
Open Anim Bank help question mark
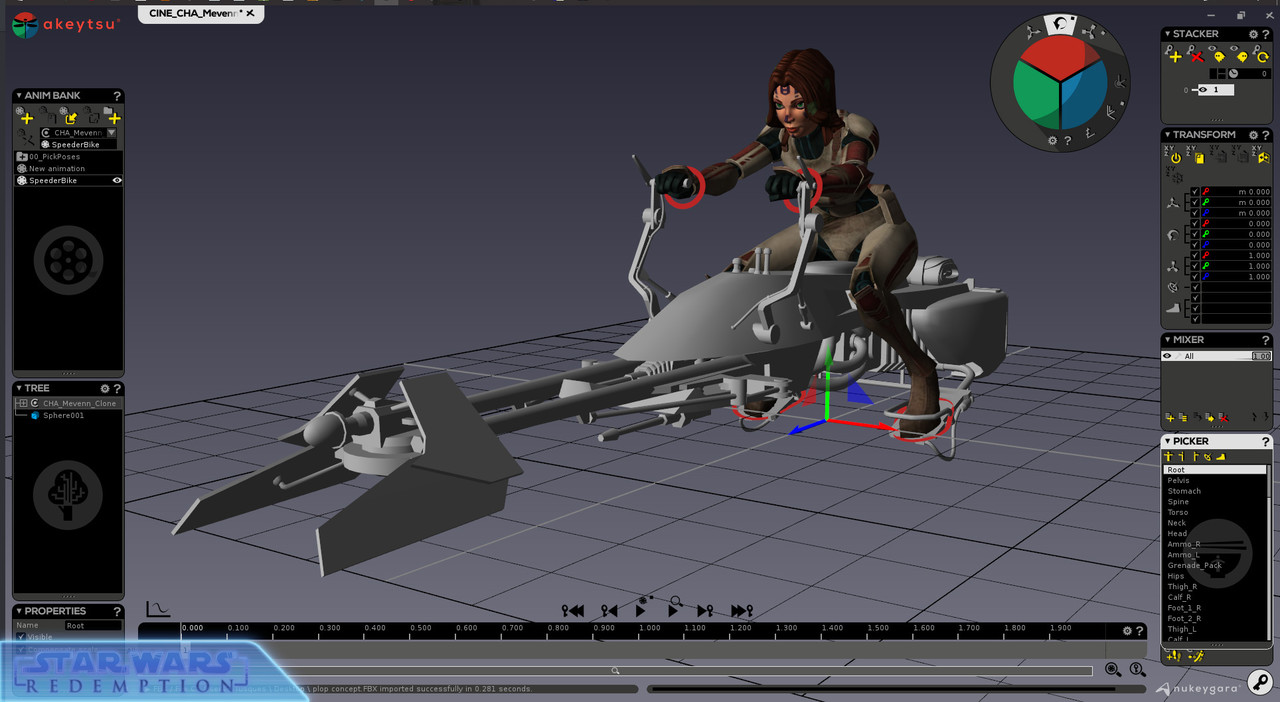coord(117,95)
